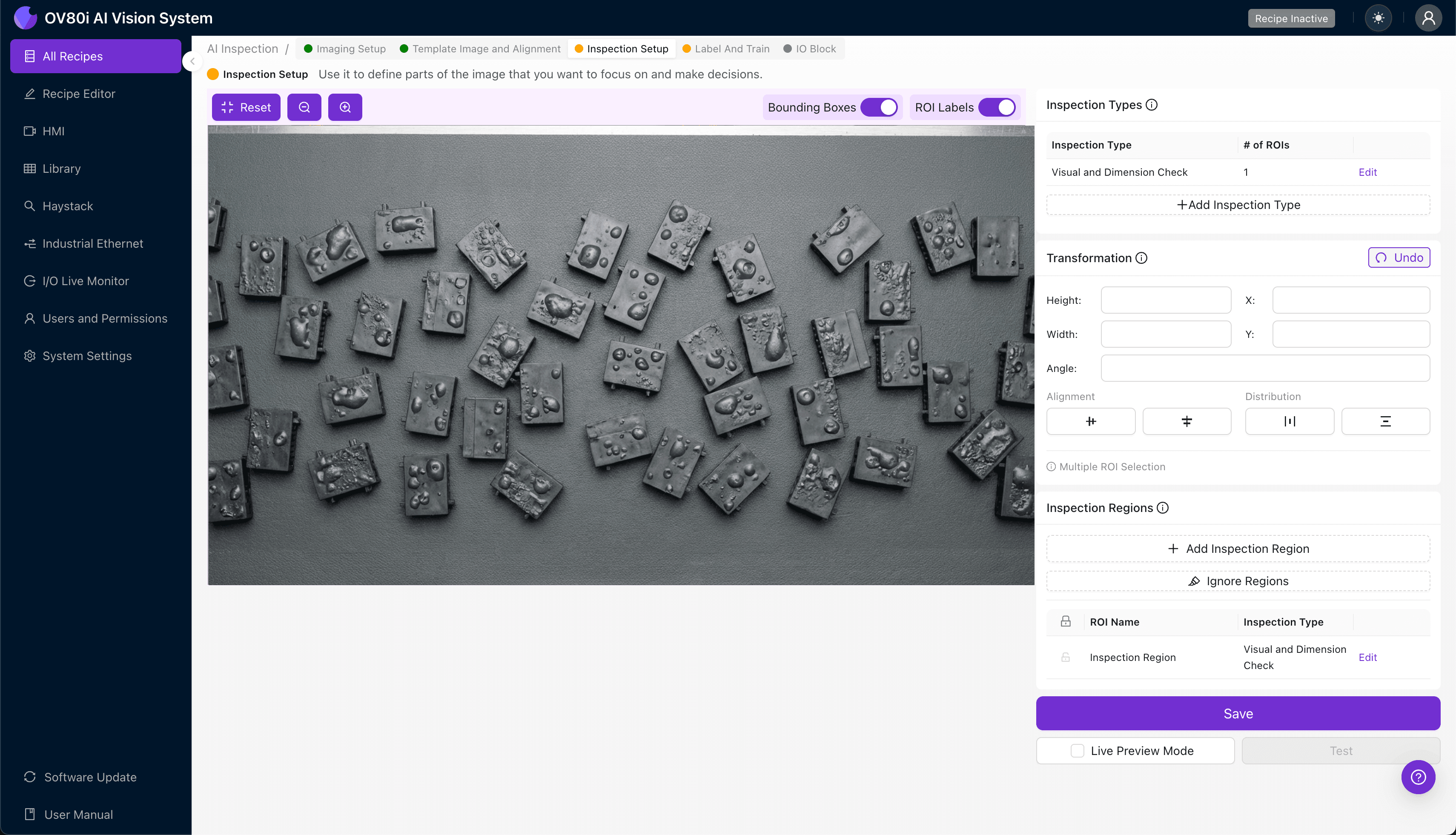Click the zoom in magnifier icon
1456x835 pixels.
click(345, 107)
